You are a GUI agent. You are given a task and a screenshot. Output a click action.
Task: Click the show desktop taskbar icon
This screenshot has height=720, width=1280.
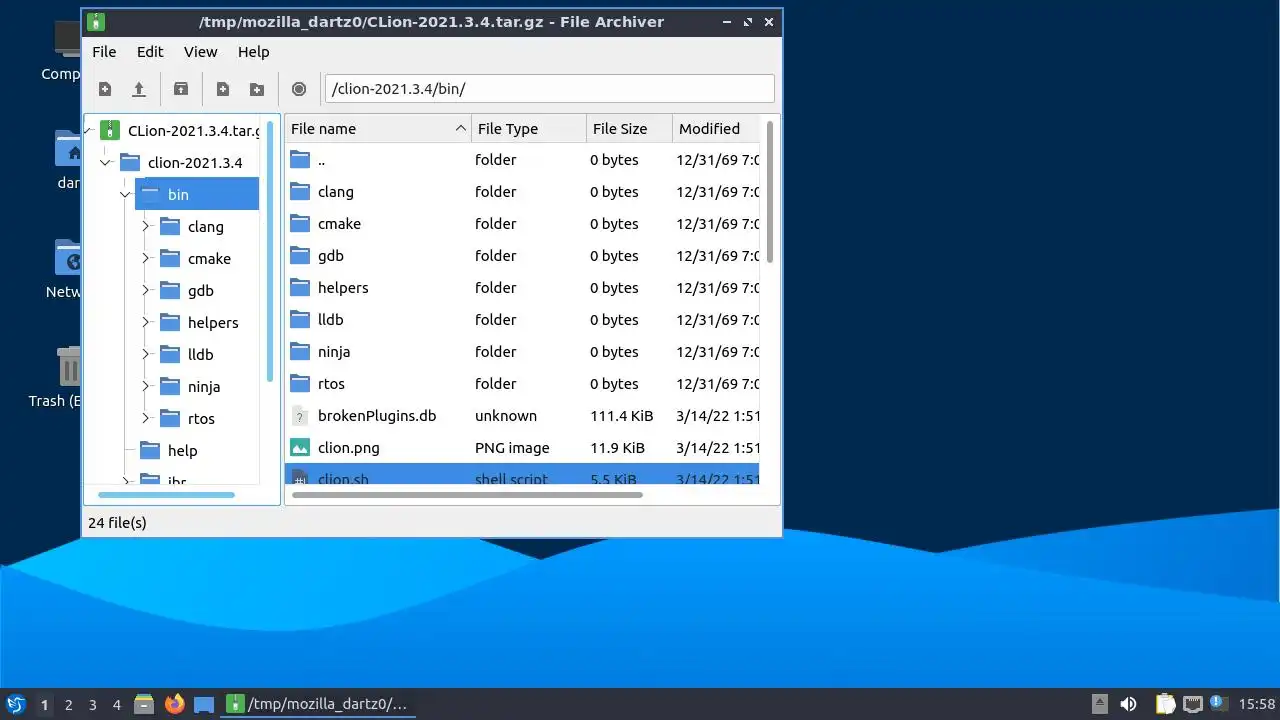(x=204, y=704)
